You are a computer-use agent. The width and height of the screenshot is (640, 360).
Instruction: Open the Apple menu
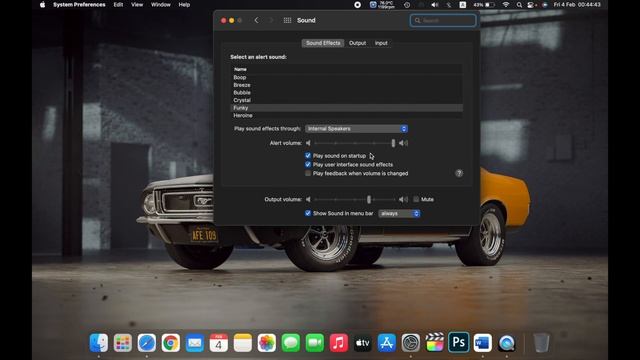[42, 5]
